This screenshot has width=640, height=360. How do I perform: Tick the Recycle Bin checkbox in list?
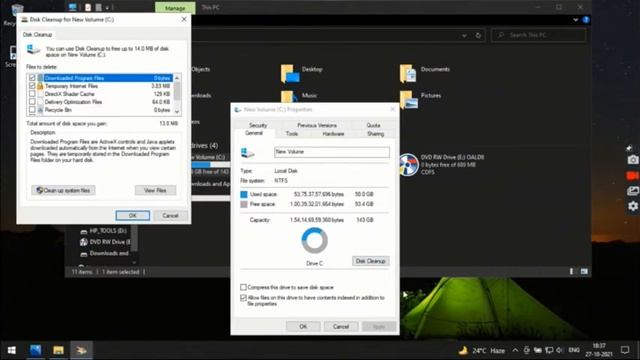coord(32,110)
